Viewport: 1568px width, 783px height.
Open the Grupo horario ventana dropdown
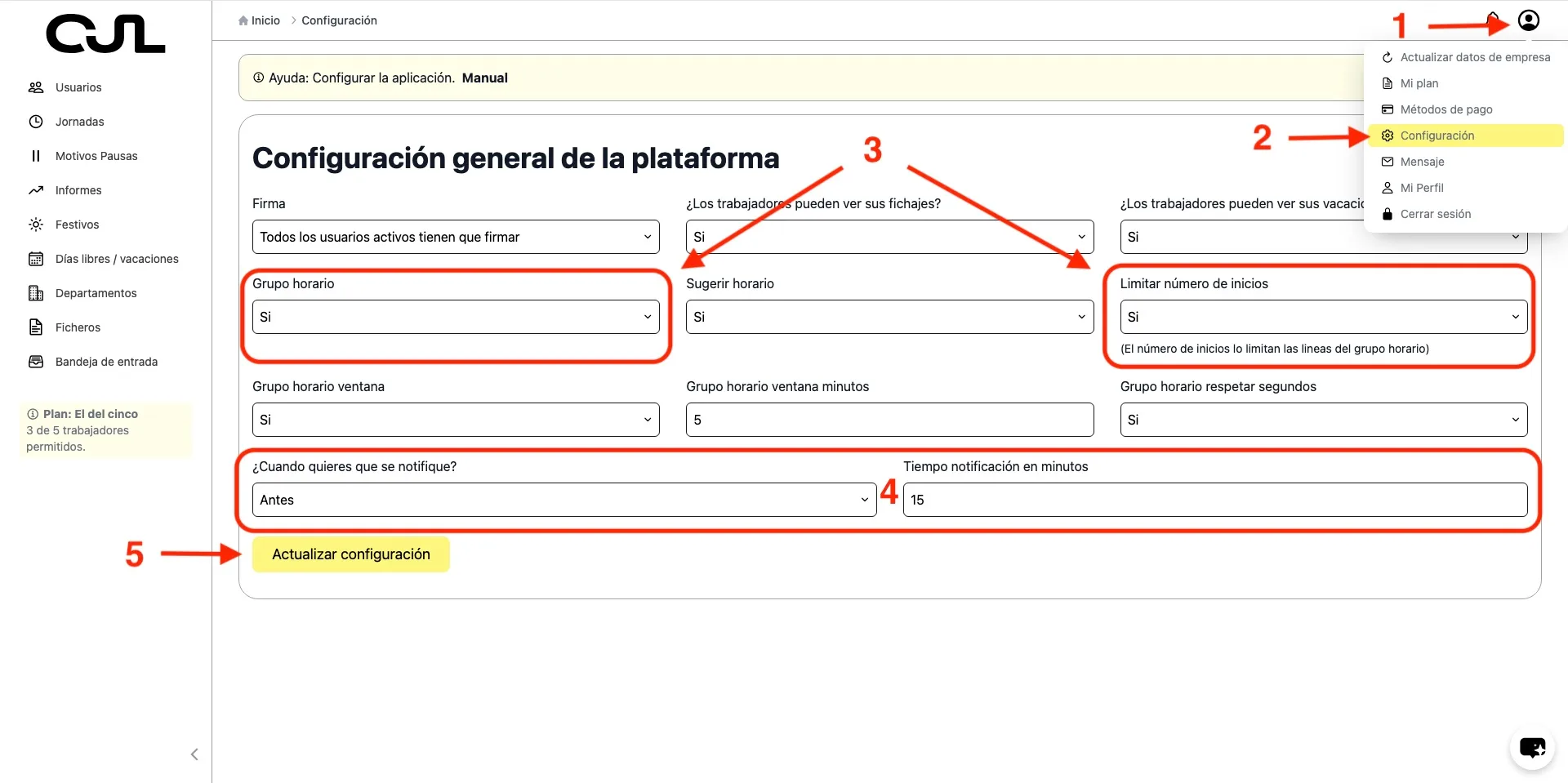point(456,420)
